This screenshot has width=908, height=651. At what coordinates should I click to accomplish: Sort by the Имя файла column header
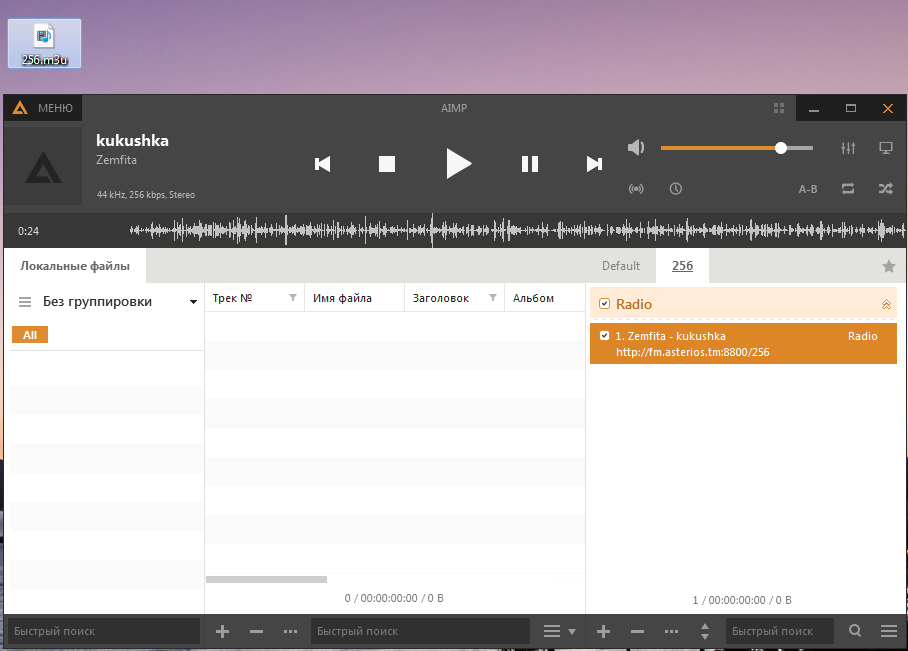pyautogui.click(x=342, y=298)
